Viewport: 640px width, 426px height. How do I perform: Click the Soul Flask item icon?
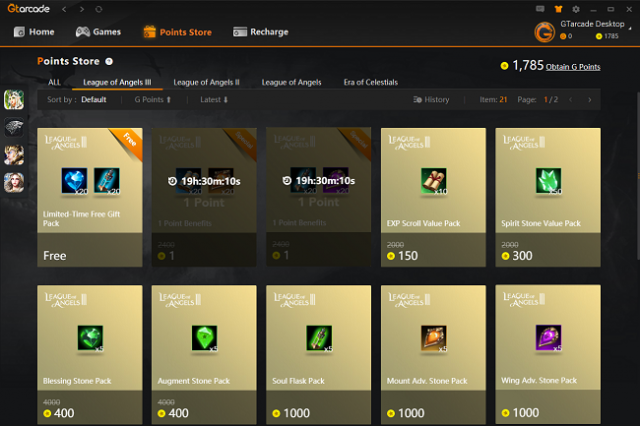coord(319,338)
